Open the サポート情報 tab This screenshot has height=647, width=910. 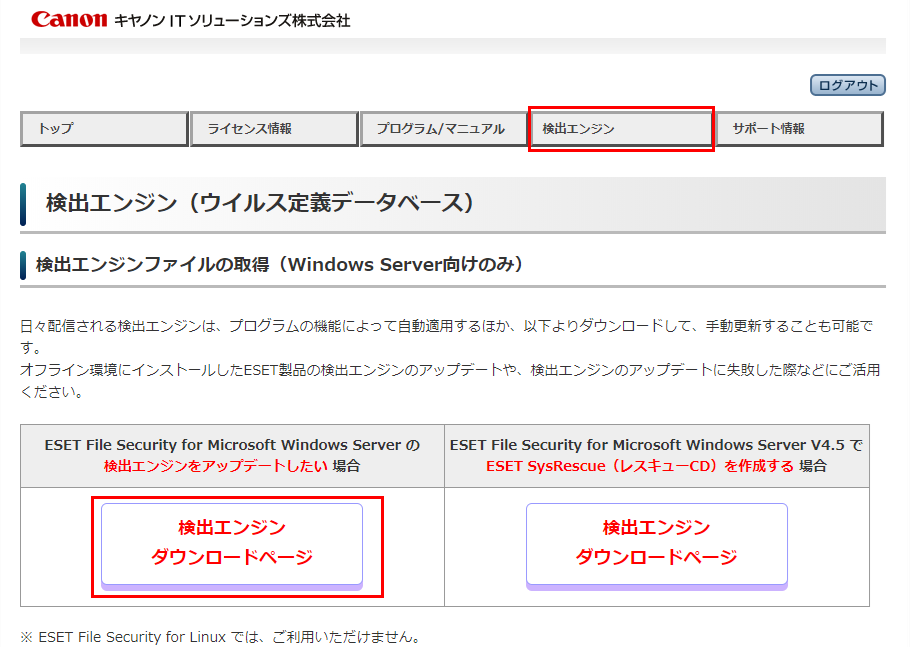point(799,129)
